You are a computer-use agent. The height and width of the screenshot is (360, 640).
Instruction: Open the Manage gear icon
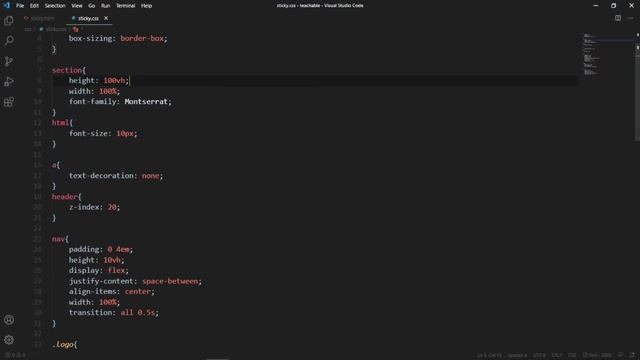[9, 340]
